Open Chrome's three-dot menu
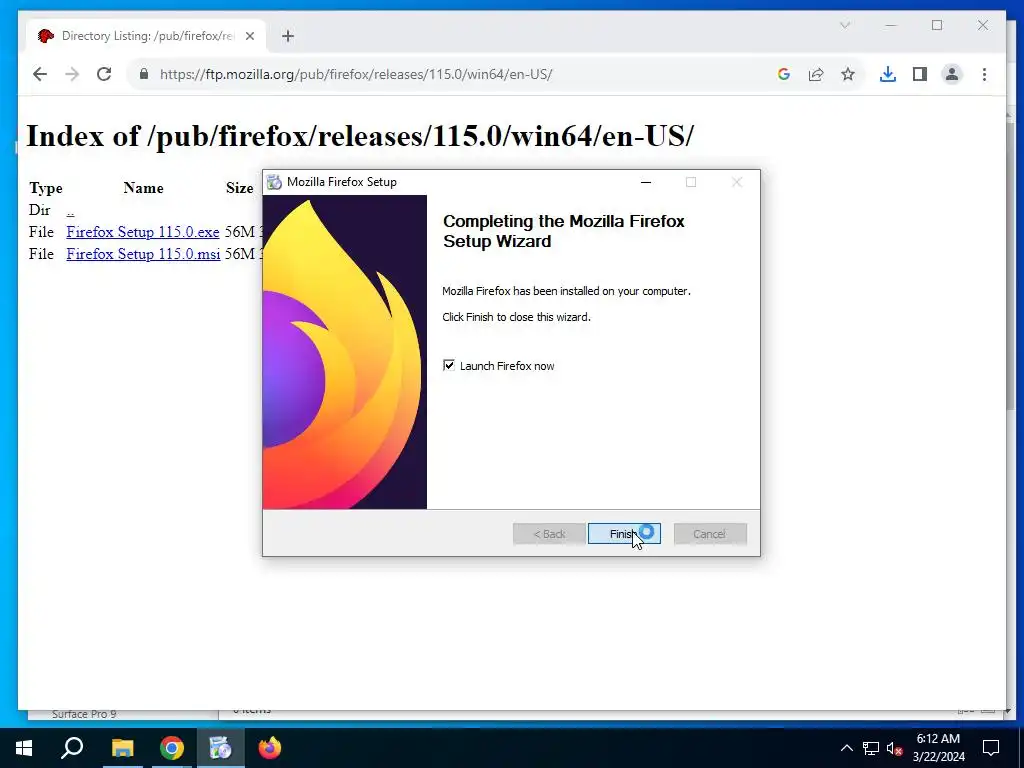 click(x=984, y=74)
